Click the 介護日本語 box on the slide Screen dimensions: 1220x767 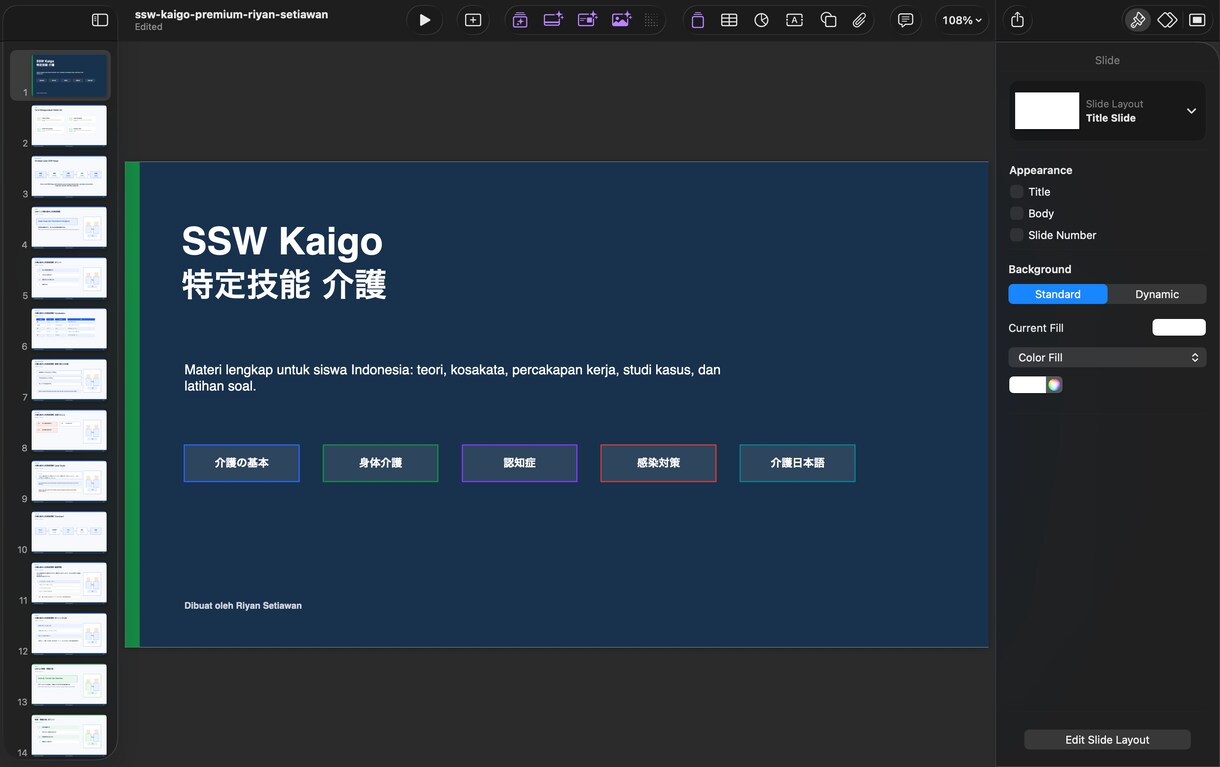pos(797,463)
